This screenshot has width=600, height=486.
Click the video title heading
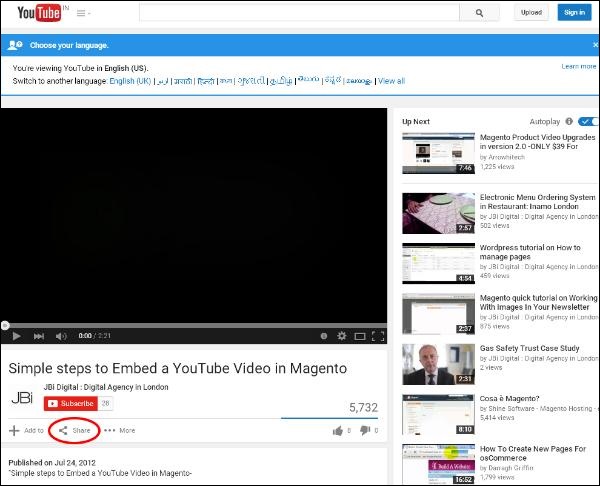click(x=178, y=368)
